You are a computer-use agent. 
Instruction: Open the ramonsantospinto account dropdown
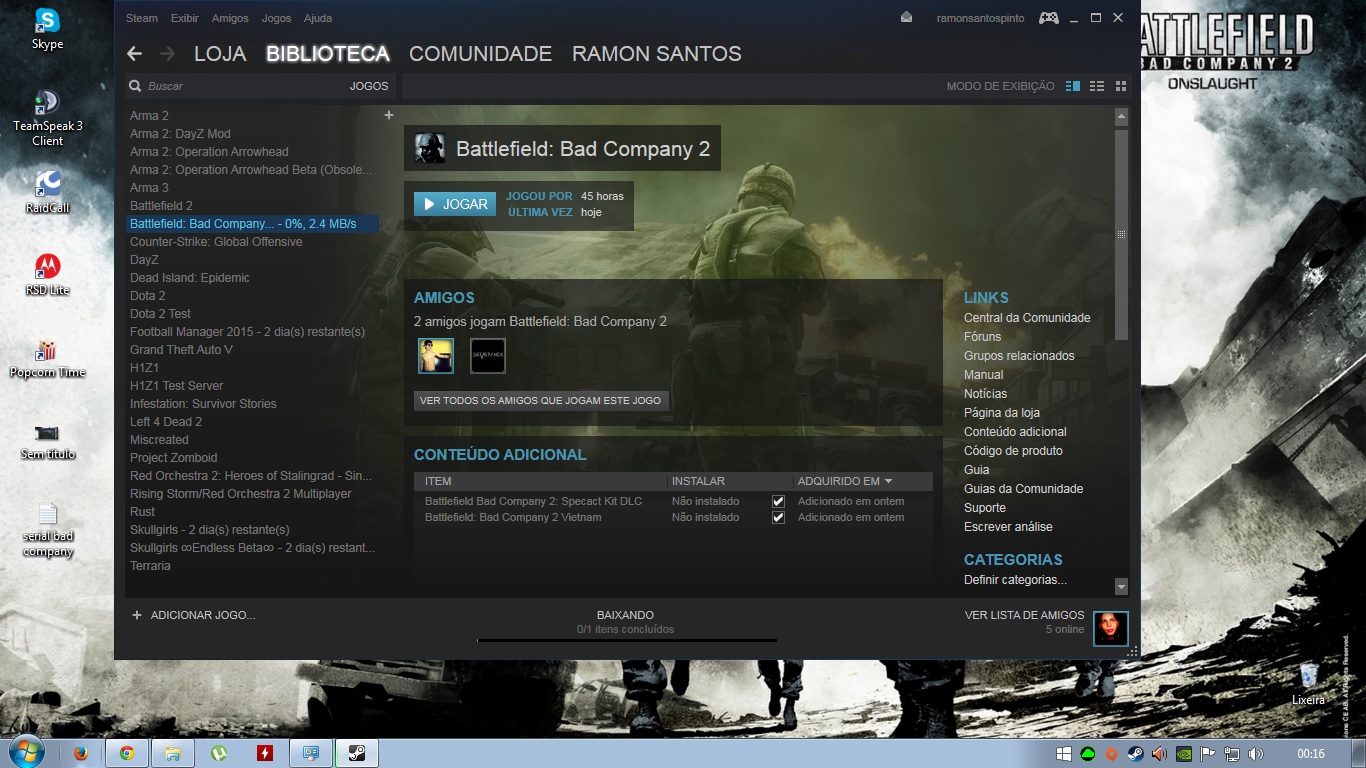click(x=980, y=18)
